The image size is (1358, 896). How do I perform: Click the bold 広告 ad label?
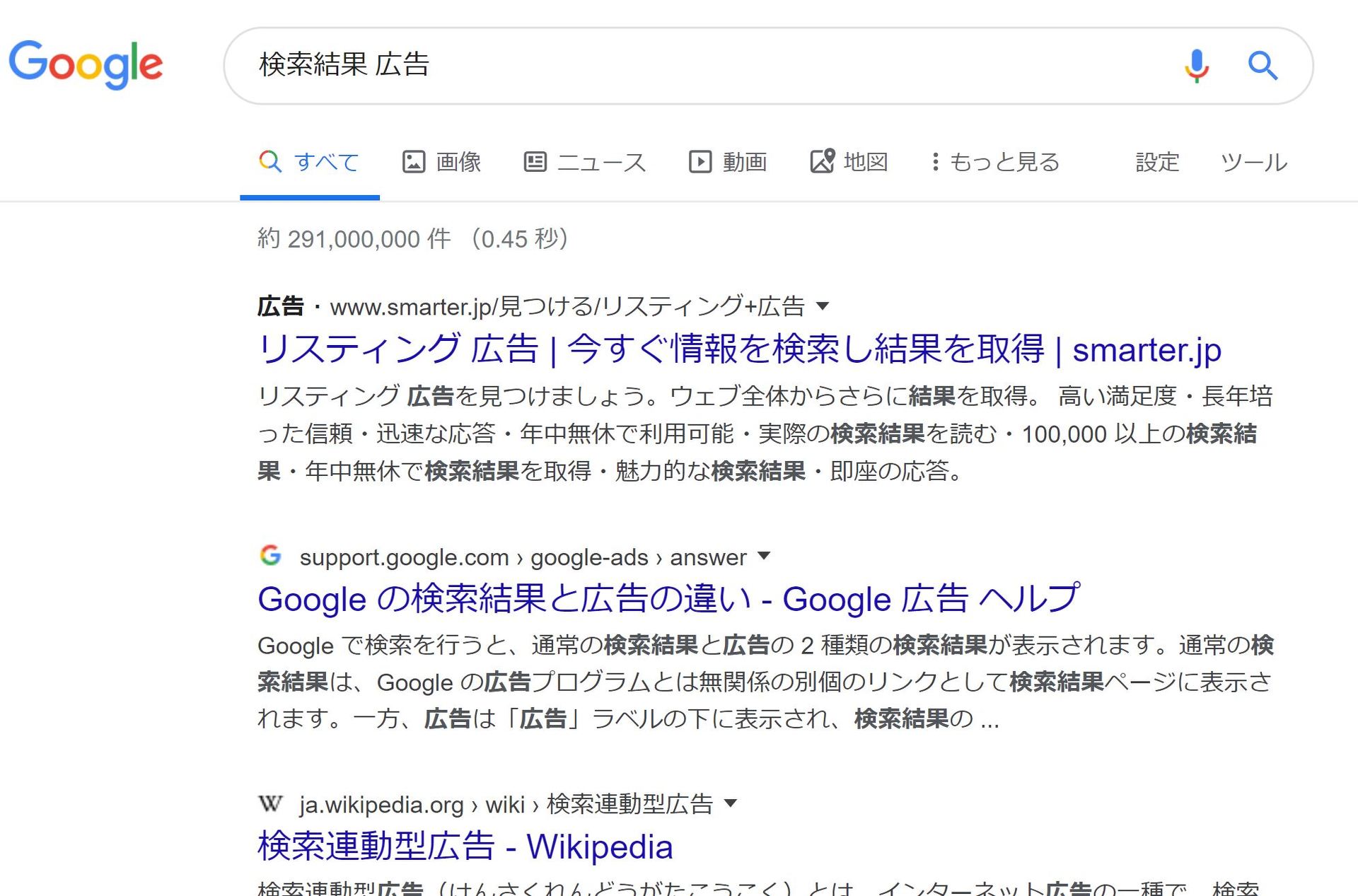(x=281, y=306)
